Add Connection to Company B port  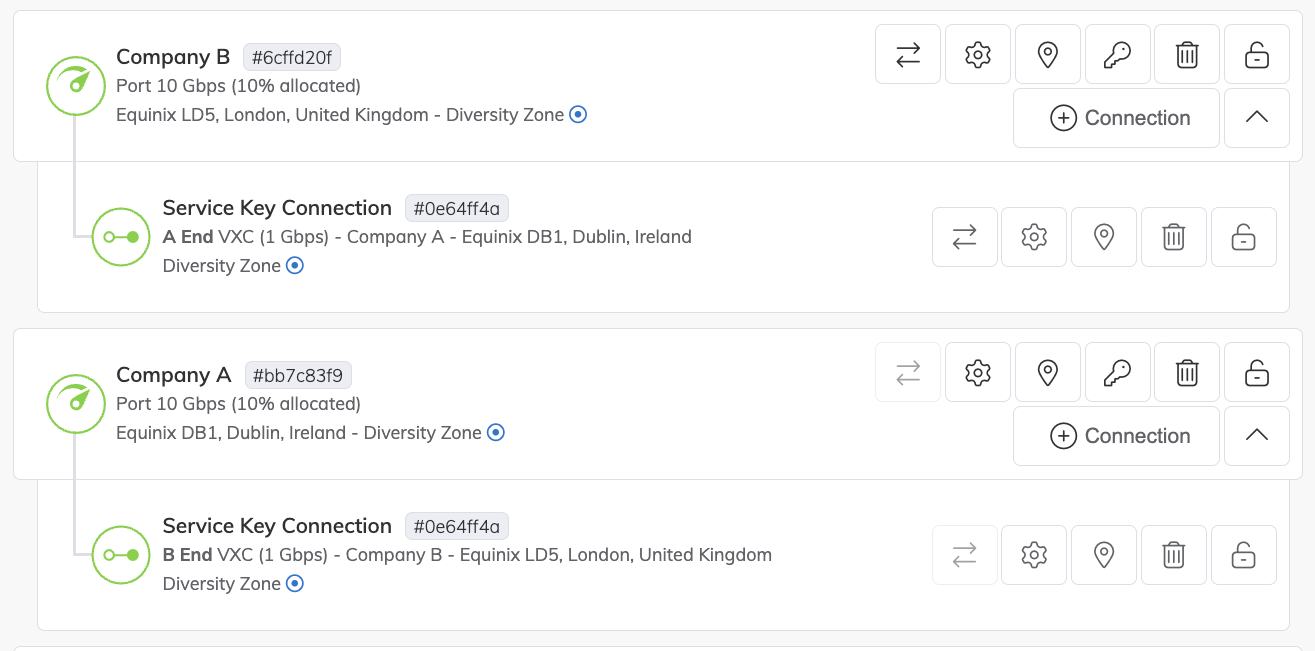pos(1116,118)
